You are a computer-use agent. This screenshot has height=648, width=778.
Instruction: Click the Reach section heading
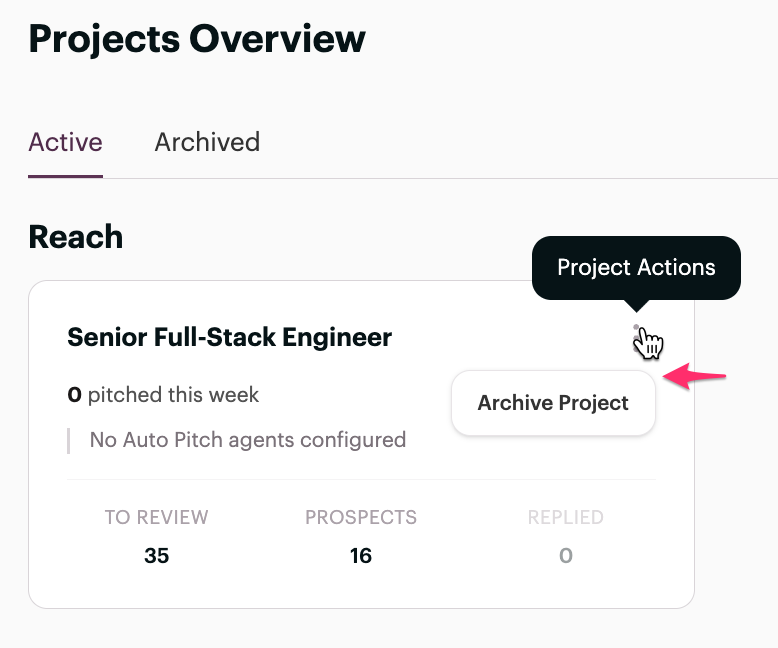tap(76, 237)
